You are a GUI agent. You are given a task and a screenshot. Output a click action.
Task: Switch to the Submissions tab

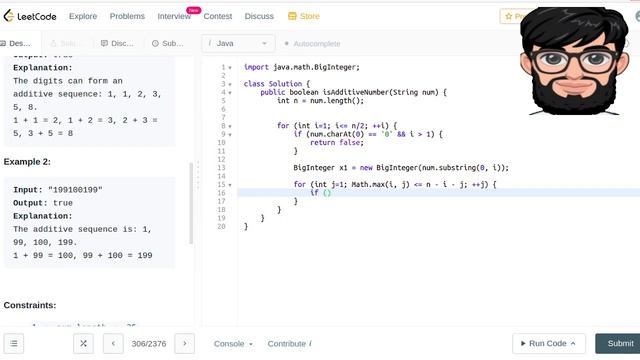point(168,43)
